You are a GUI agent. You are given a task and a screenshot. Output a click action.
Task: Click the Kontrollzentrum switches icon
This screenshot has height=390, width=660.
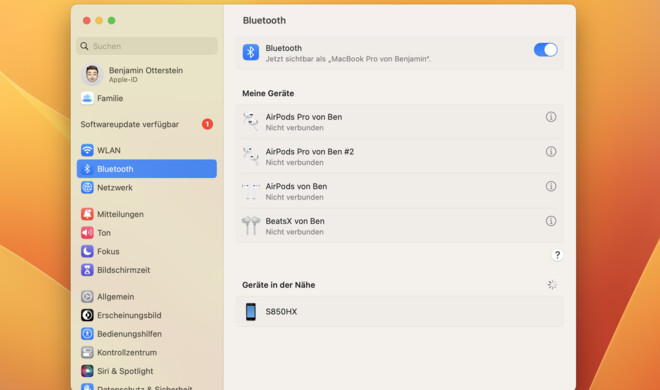tap(87, 352)
